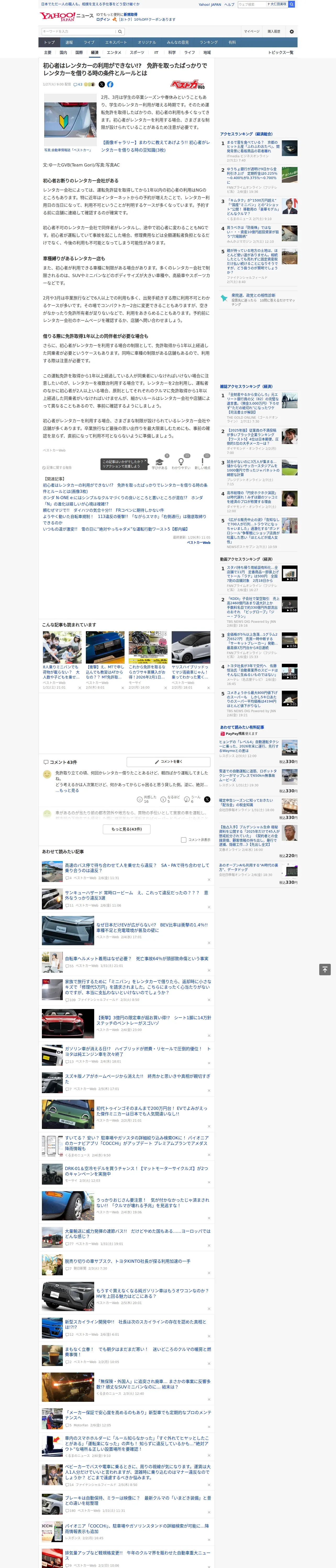Viewport: 336px width, 1568px height.
Task: Click the コメントを書く button
Action: [x=168, y=762]
